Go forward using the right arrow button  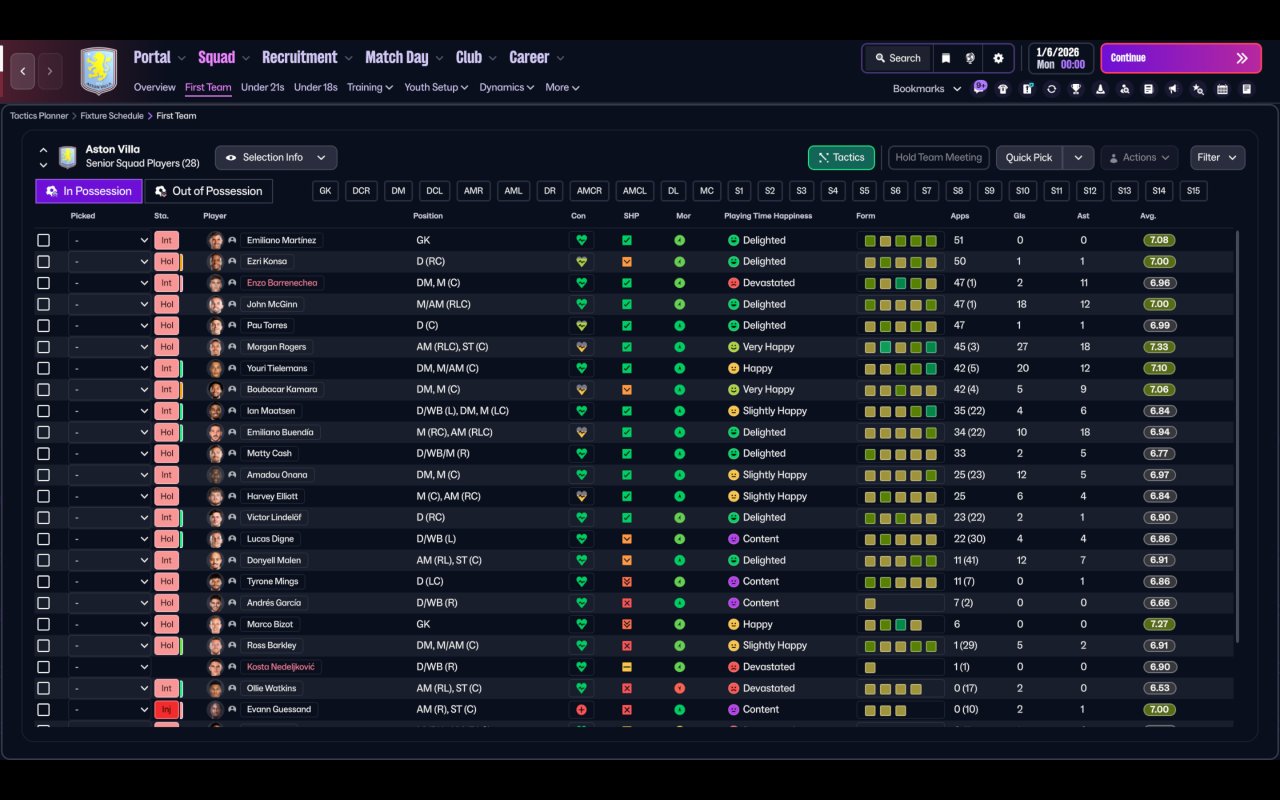[x=50, y=72]
